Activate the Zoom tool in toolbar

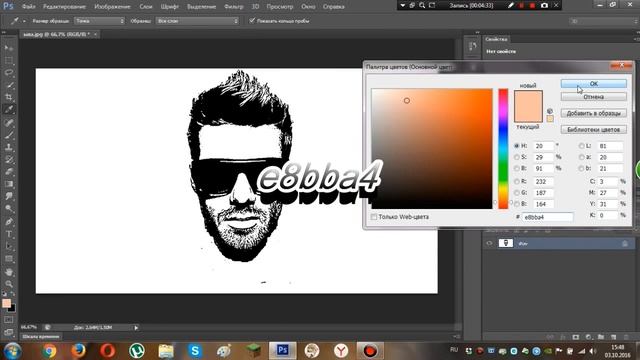[x=9, y=284]
